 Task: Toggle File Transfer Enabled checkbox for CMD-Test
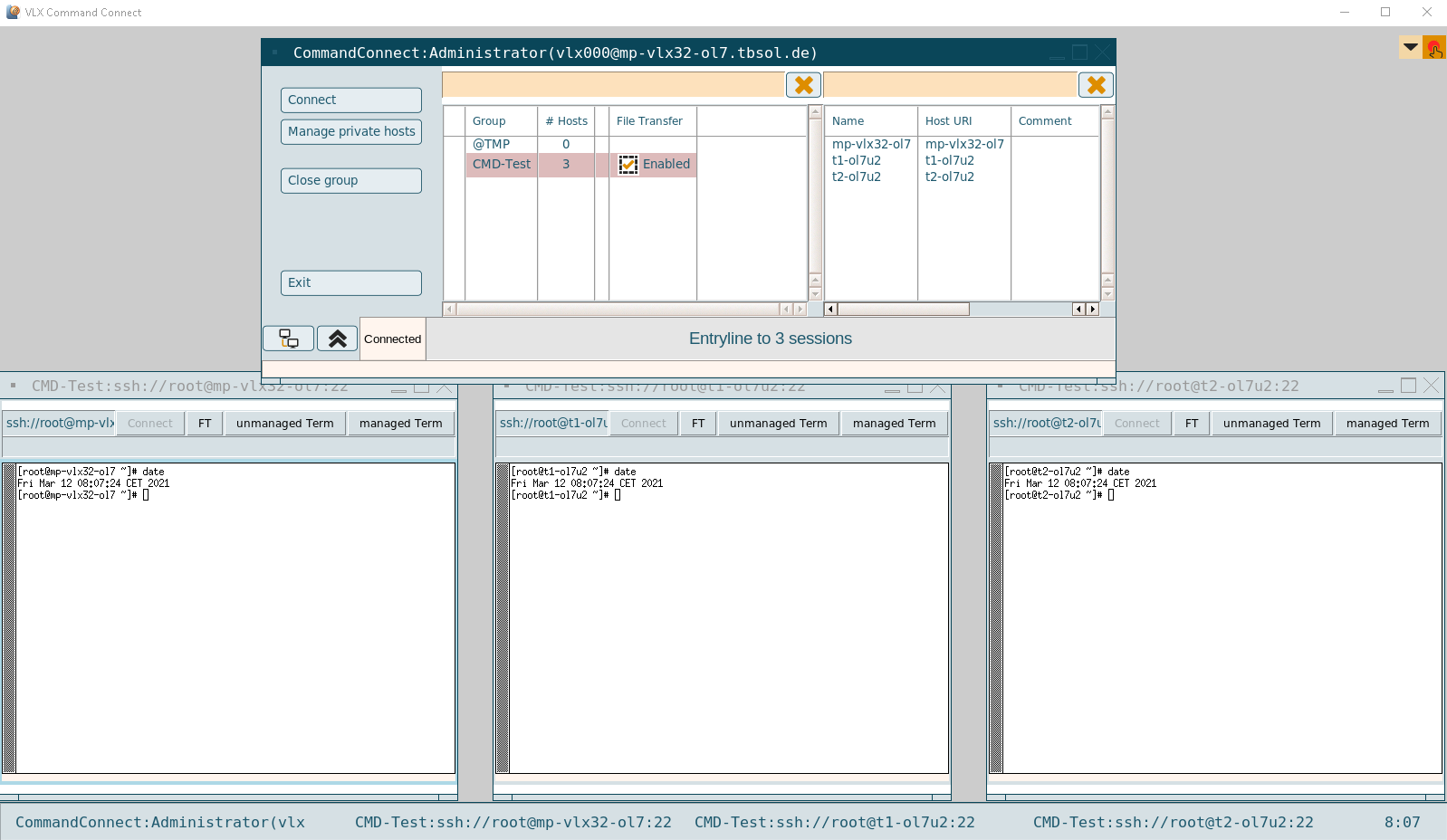click(x=628, y=165)
